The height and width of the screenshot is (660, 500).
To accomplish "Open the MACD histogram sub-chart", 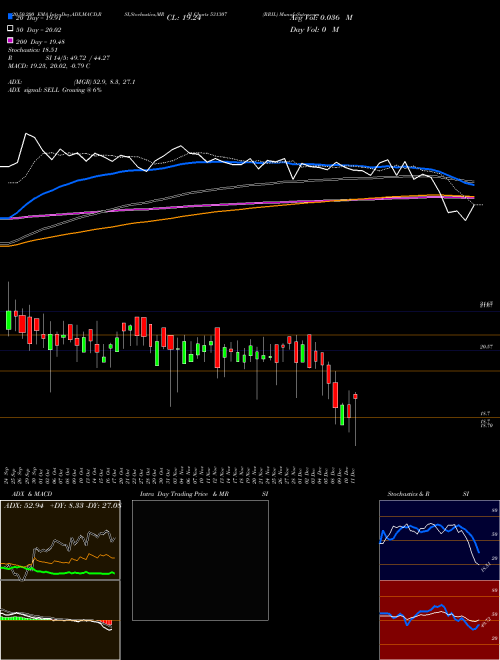I will coord(60,620).
